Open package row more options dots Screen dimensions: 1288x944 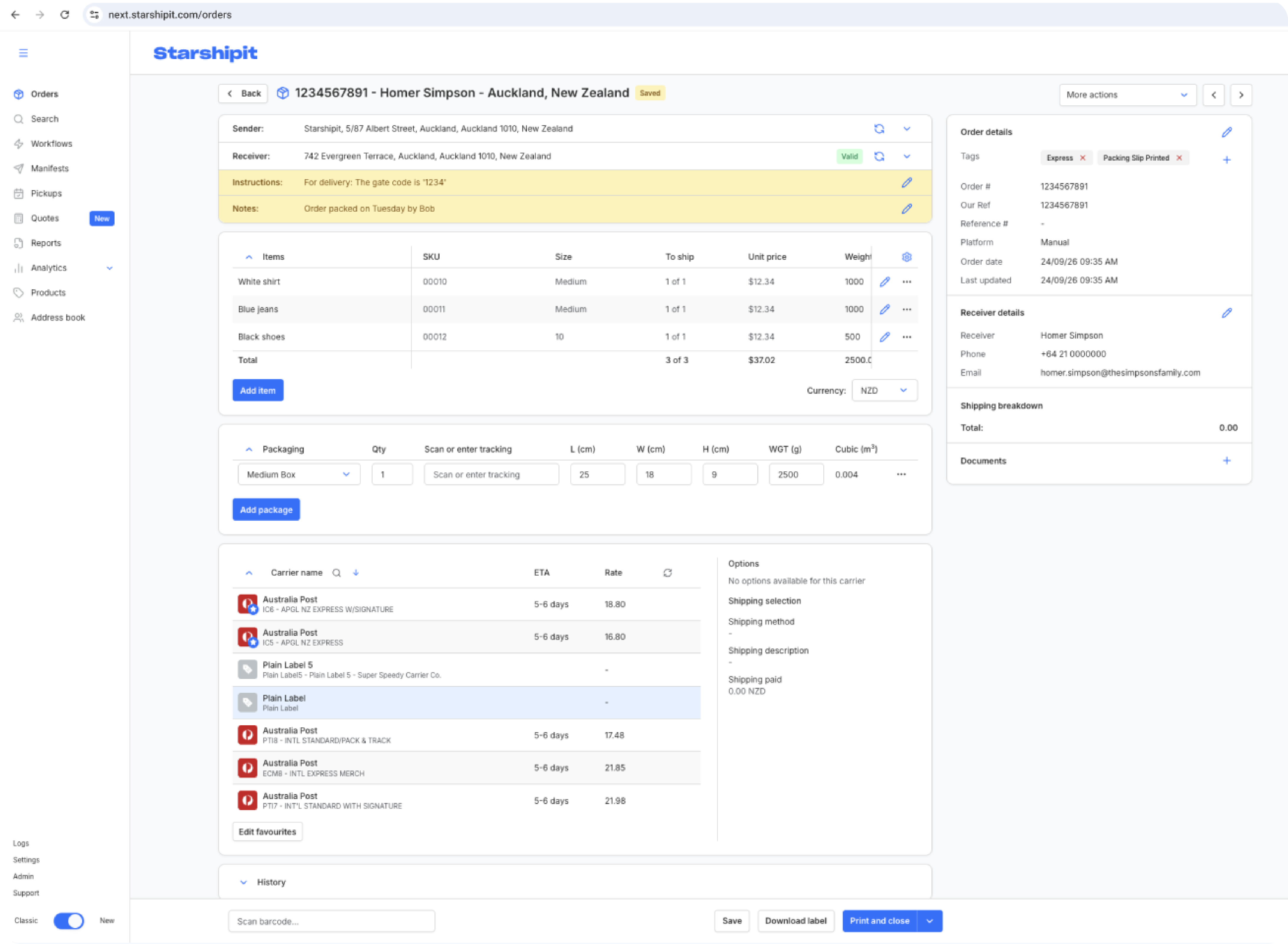coord(901,474)
